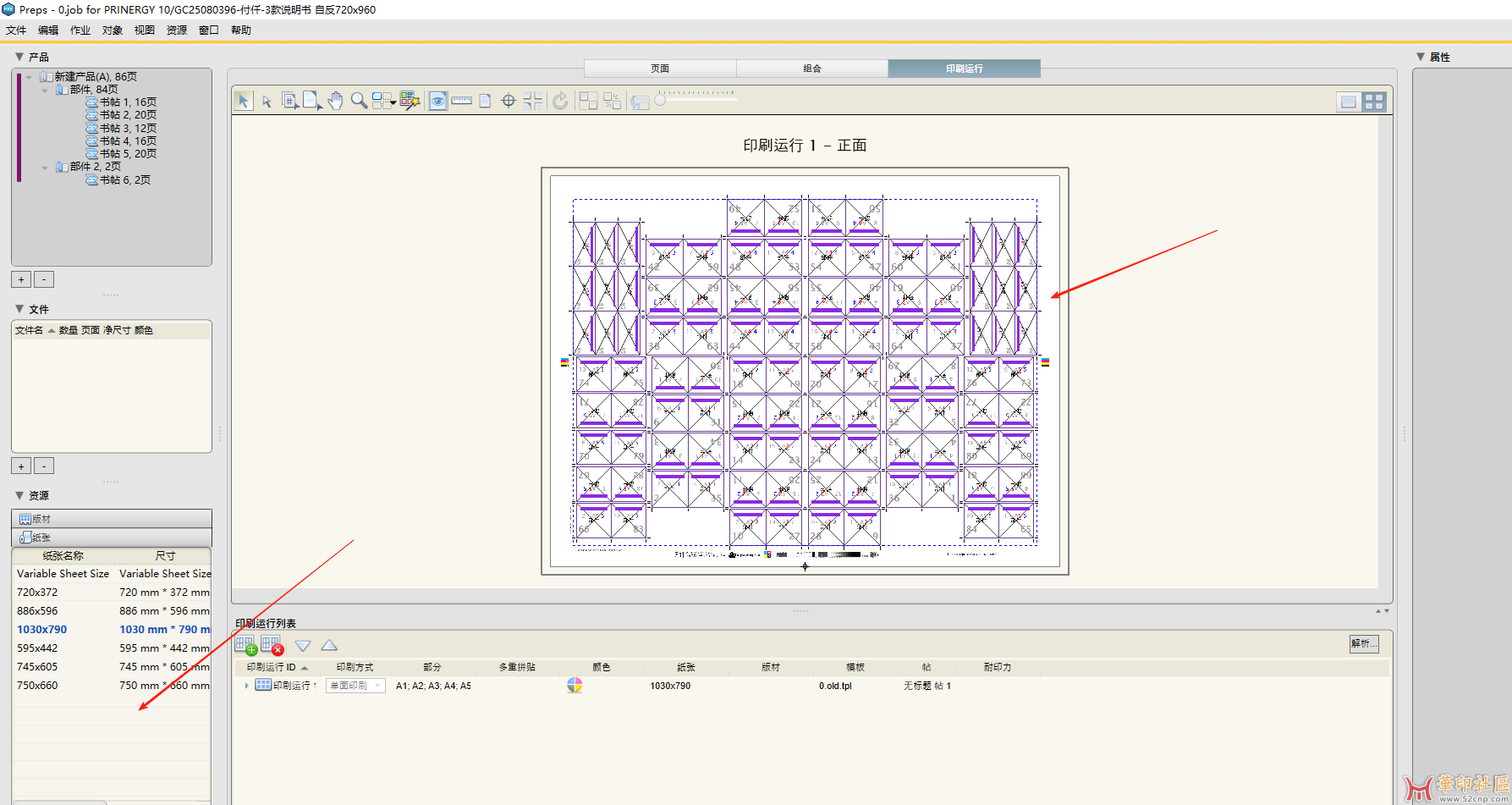Open the 资源 menu
Viewport: 1512px width, 805px height.
(177, 30)
